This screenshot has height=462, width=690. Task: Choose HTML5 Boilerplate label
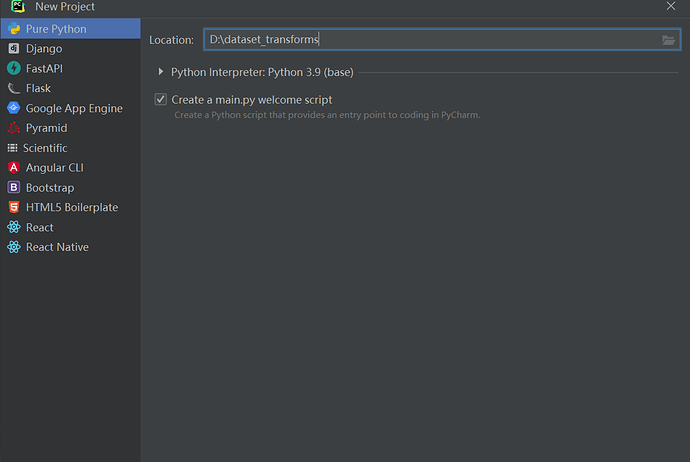[72, 207]
